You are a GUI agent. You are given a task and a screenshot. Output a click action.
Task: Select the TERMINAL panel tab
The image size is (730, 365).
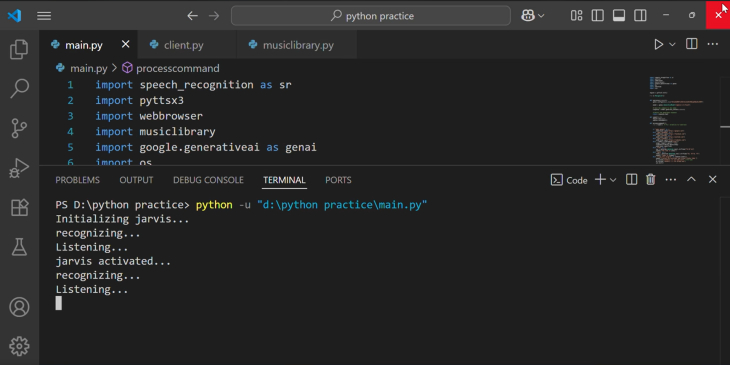coord(284,180)
